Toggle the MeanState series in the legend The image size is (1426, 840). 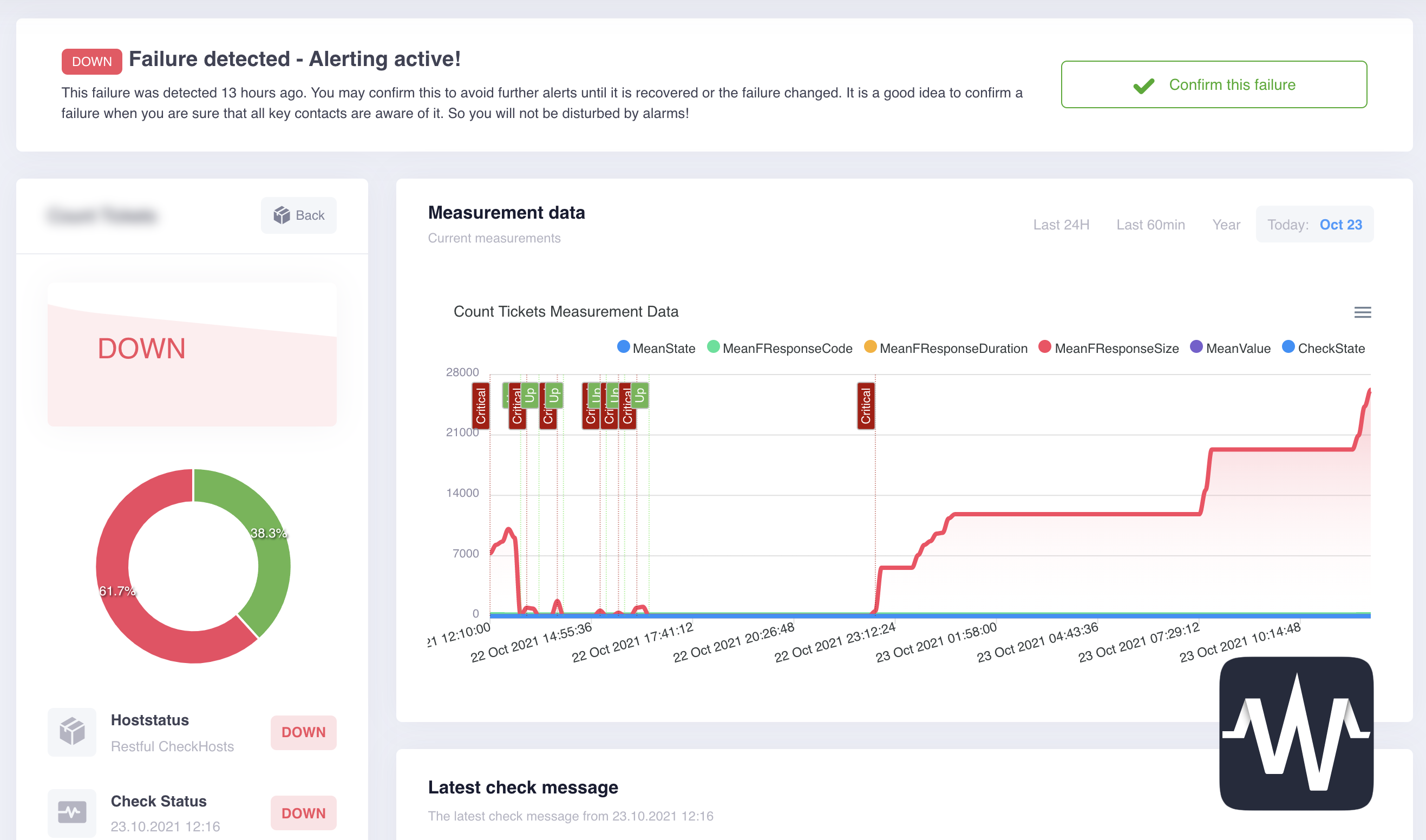(664, 348)
